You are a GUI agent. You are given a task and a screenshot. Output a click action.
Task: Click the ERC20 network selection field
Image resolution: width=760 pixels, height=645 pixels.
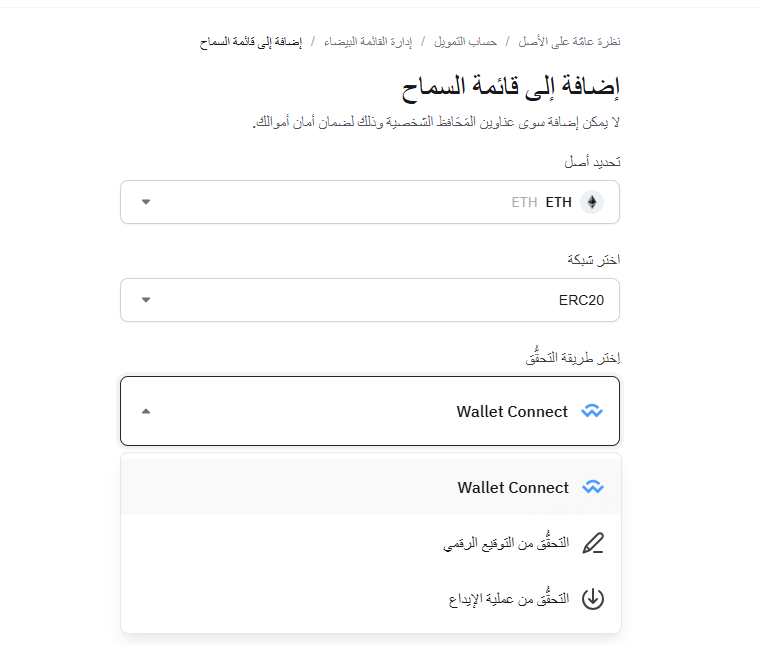click(x=370, y=300)
